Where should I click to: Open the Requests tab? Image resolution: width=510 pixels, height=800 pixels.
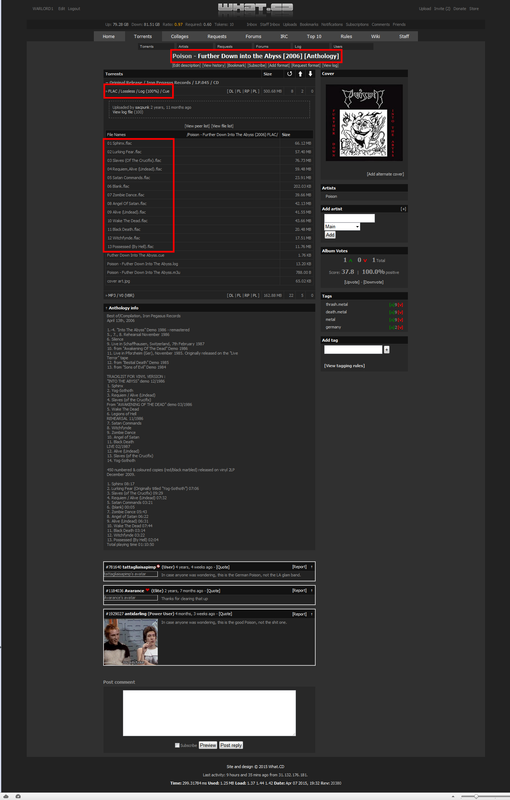(217, 36)
